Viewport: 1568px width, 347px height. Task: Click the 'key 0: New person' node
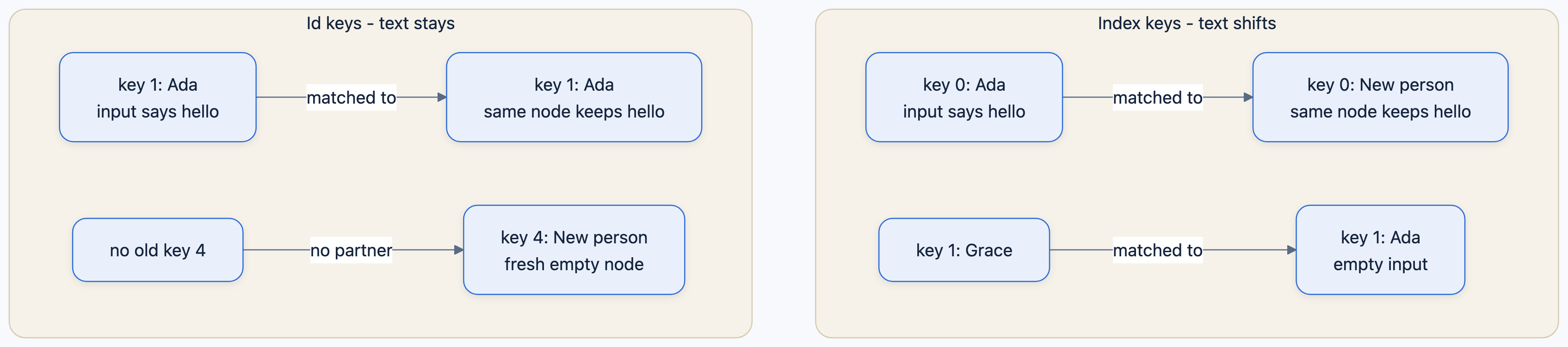(1381, 98)
